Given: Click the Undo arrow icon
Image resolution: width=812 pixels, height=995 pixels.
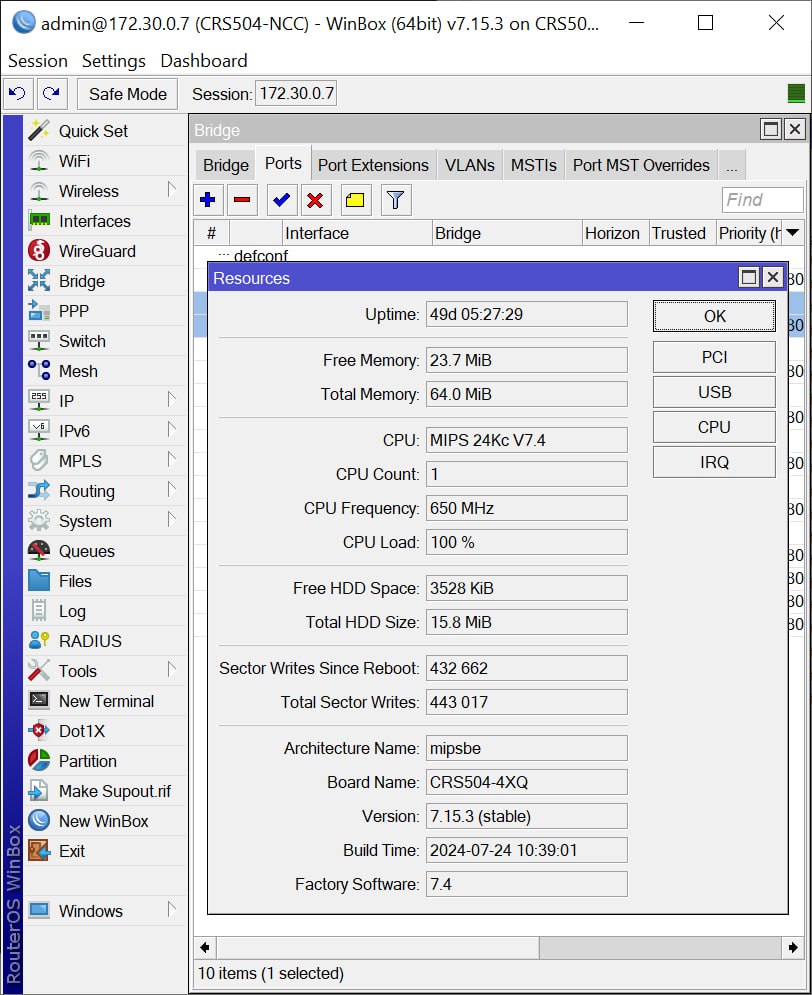Looking at the screenshot, I should [x=17, y=94].
